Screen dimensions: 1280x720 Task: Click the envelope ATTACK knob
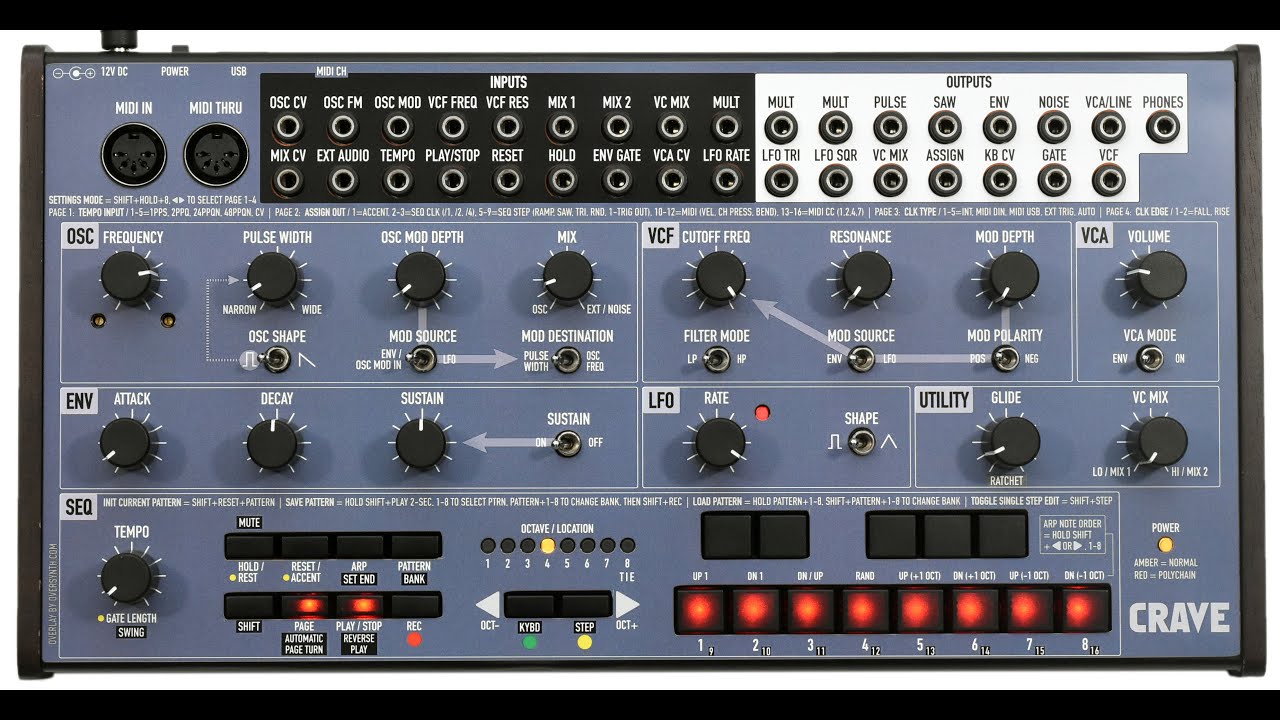tap(126, 445)
